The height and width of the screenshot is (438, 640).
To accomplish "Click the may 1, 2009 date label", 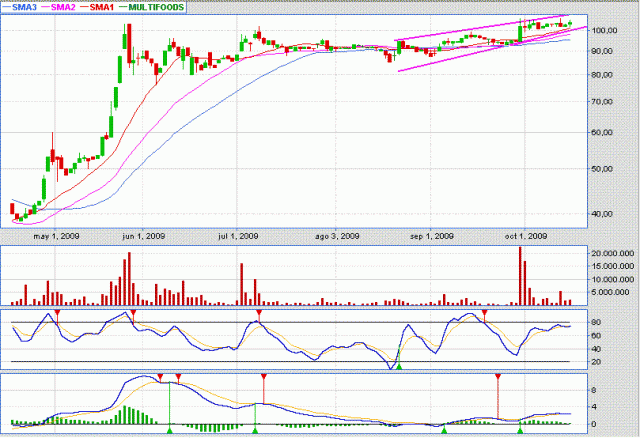I will tap(56, 236).
